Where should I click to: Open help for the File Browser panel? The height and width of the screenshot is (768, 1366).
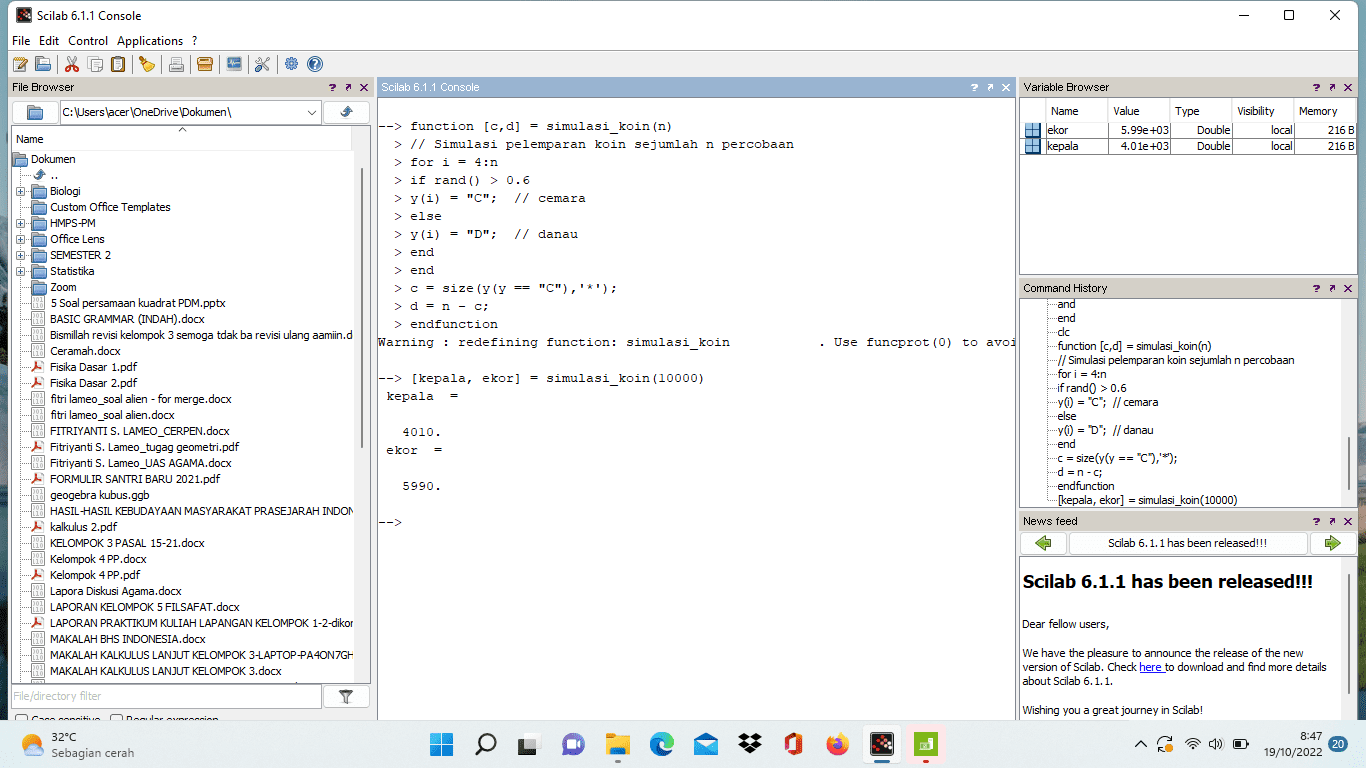pyautogui.click(x=332, y=88)
